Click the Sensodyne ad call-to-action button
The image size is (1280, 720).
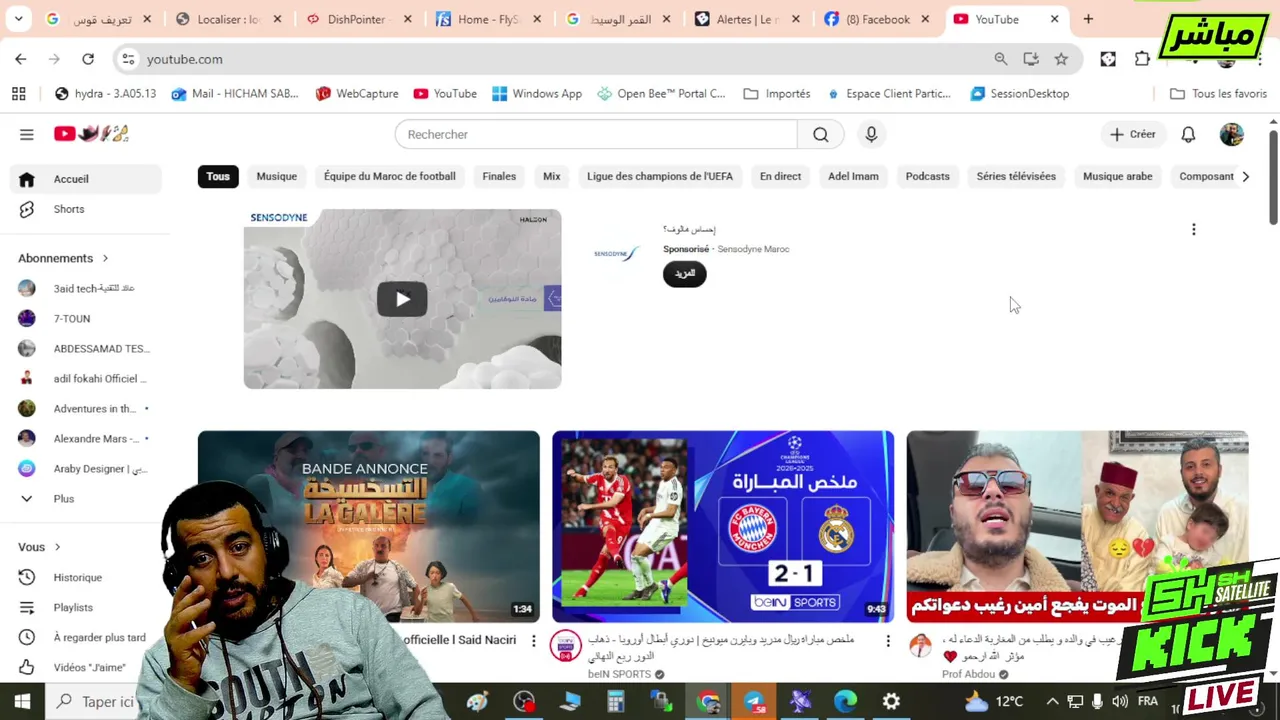[x=685, y=274]
